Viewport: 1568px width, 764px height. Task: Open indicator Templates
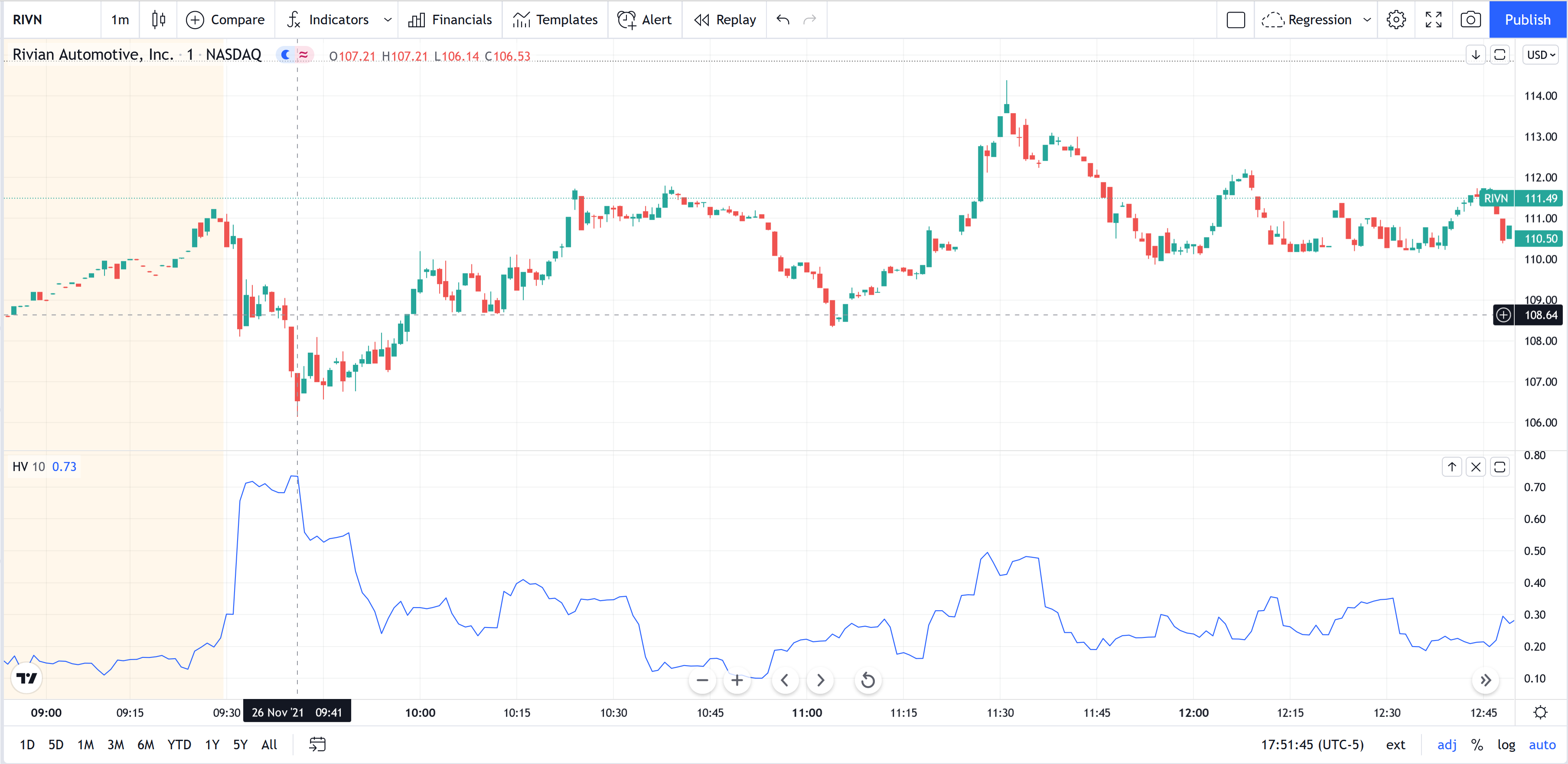point(555,20)
